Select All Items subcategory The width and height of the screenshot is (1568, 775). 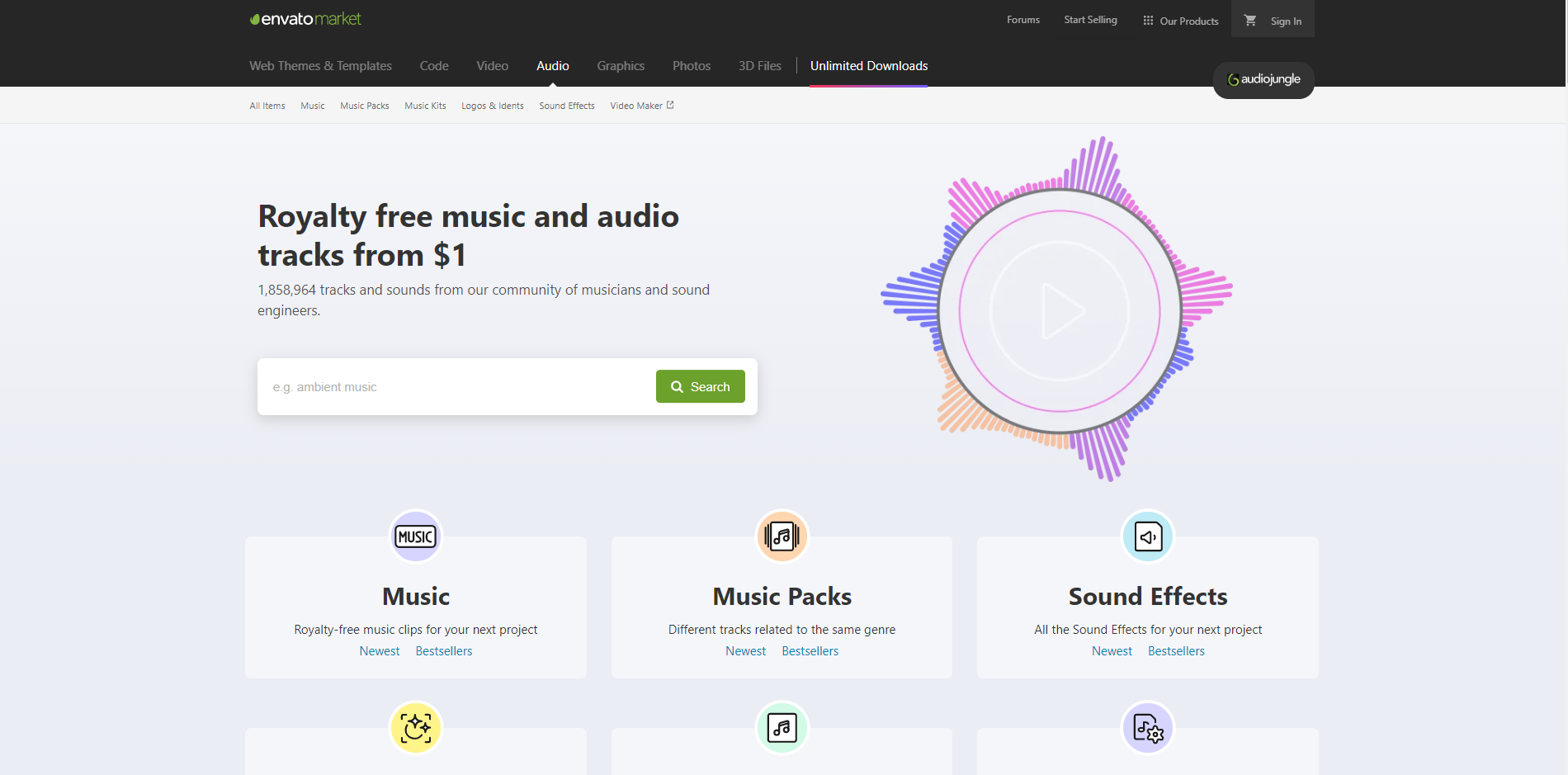(x=267, y=106)
